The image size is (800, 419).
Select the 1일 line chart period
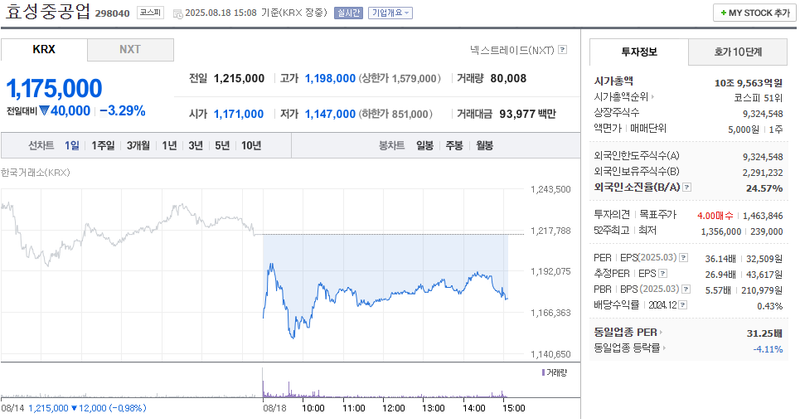click(72, 145)
